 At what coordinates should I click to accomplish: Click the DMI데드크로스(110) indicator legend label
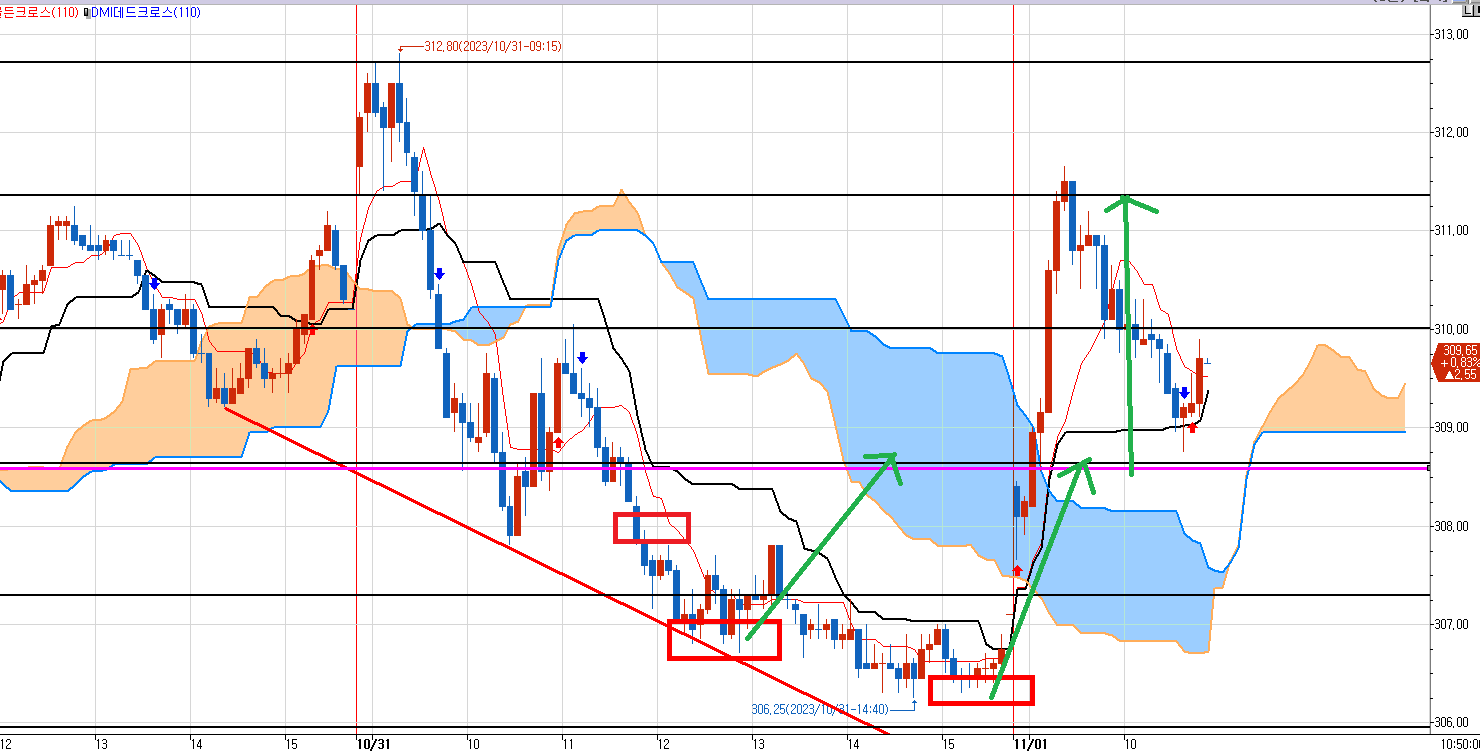[144, 12]
